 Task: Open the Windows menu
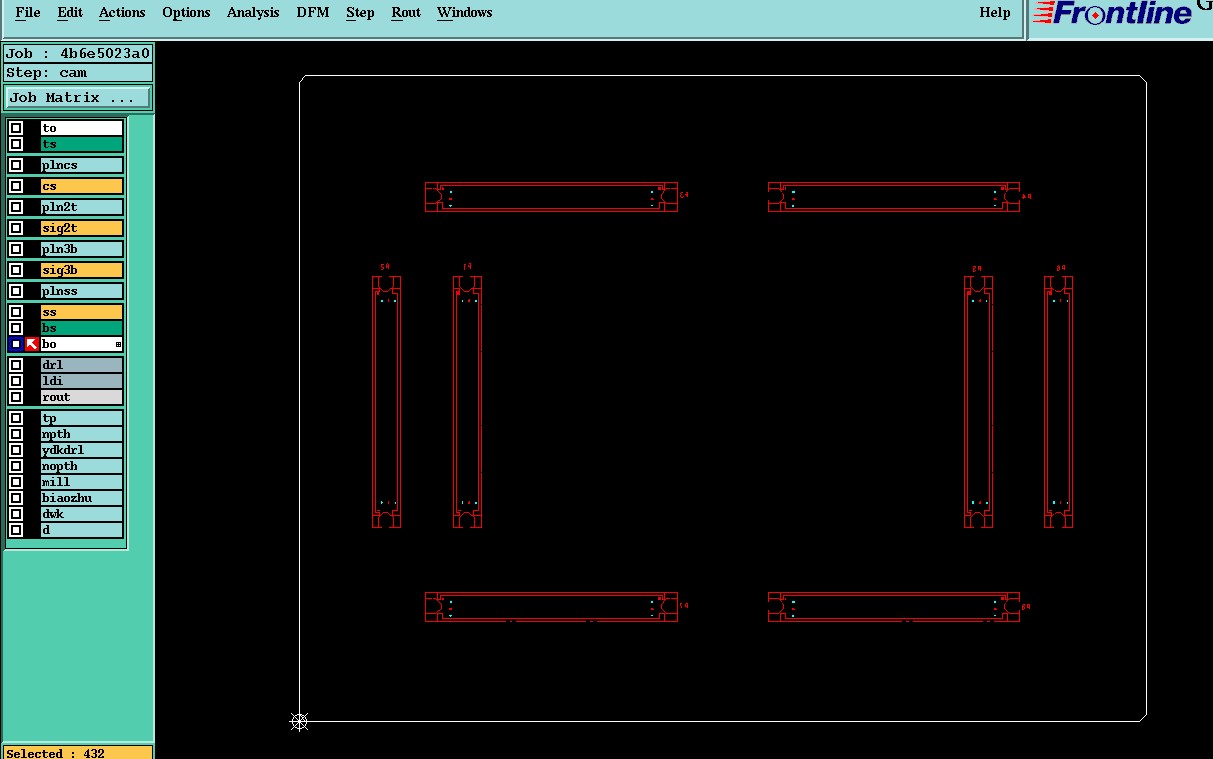pos(464,13)
